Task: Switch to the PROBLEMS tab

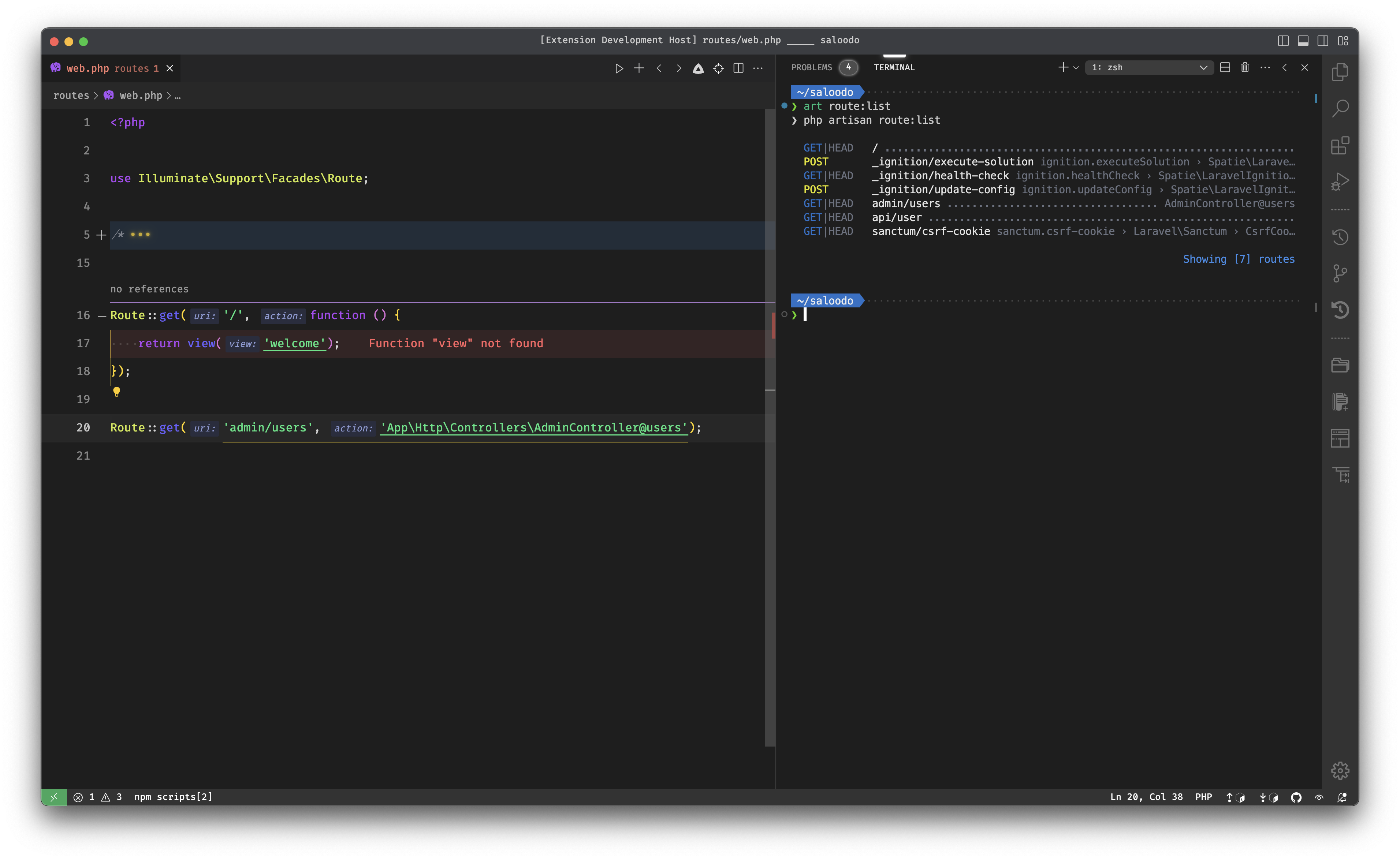Action: point(811,67)
